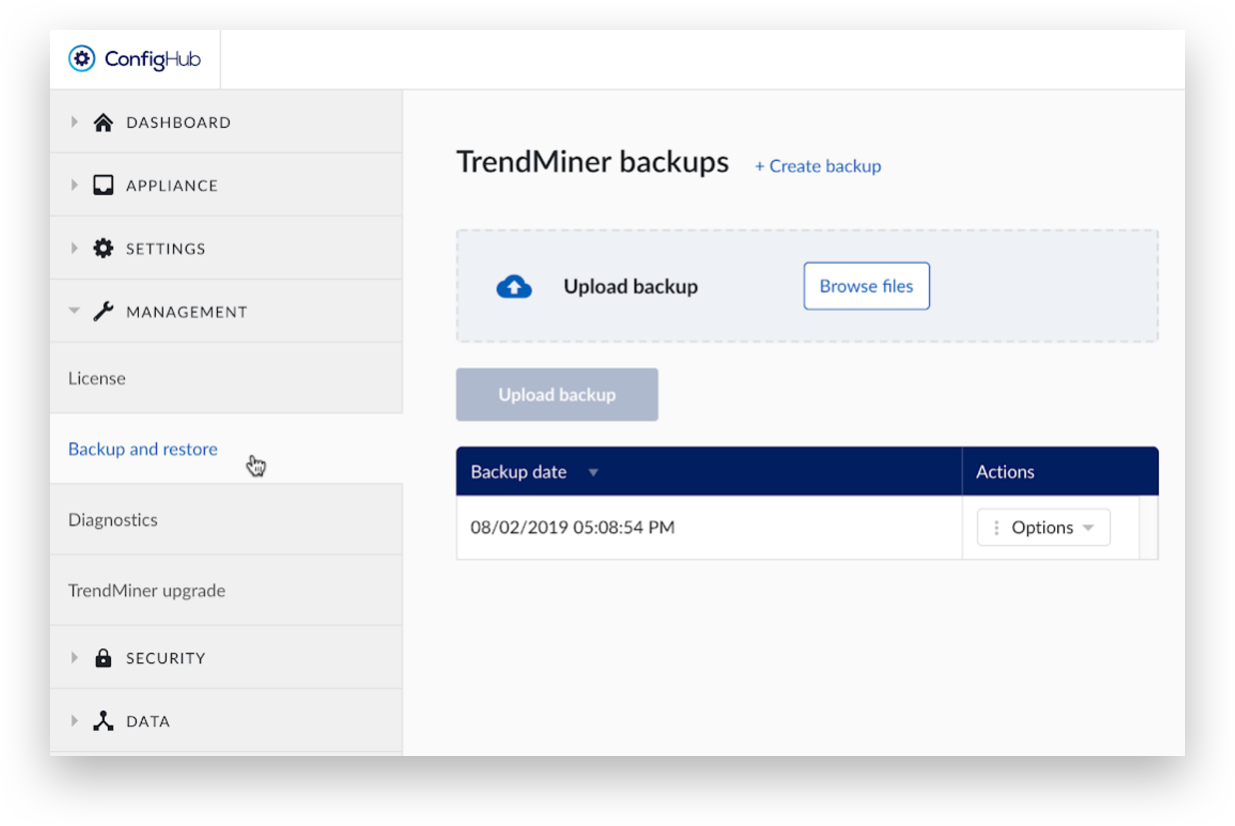Click the Appliance tray icon
Viewport: 1235px width, 826px height.
tap(103, 185)
